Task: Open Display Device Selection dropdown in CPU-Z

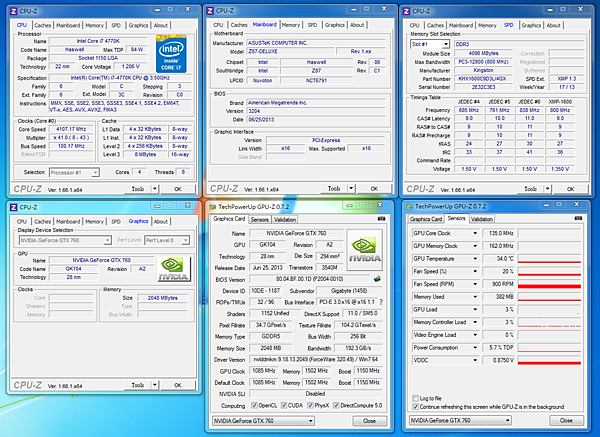Action: click(65, 240)
